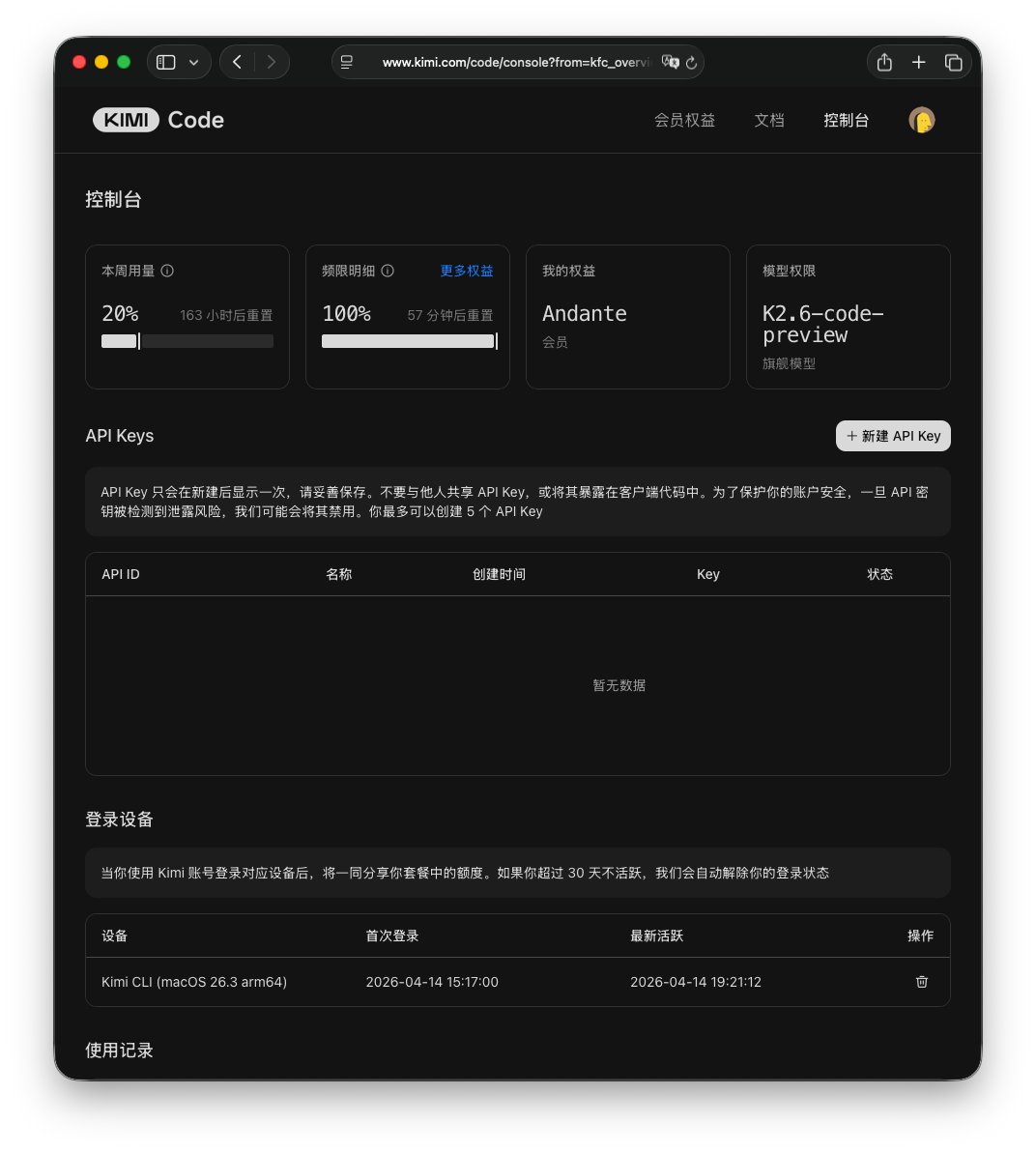Click info icon next to 频限明细
Image resolution: width=1036 pixels, height=1152 pixels.
(x=388, y=271)
